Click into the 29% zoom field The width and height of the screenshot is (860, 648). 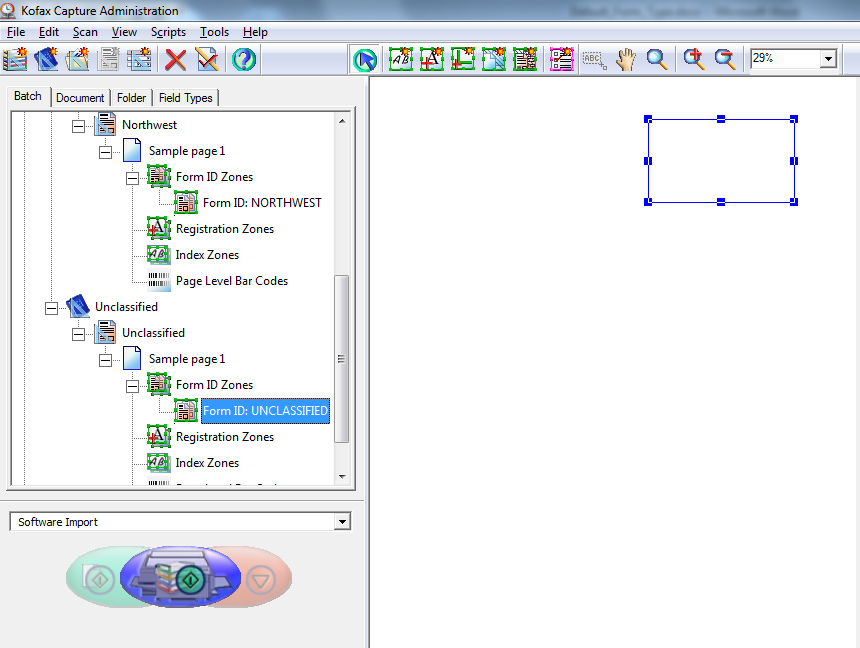pos(785,58)
